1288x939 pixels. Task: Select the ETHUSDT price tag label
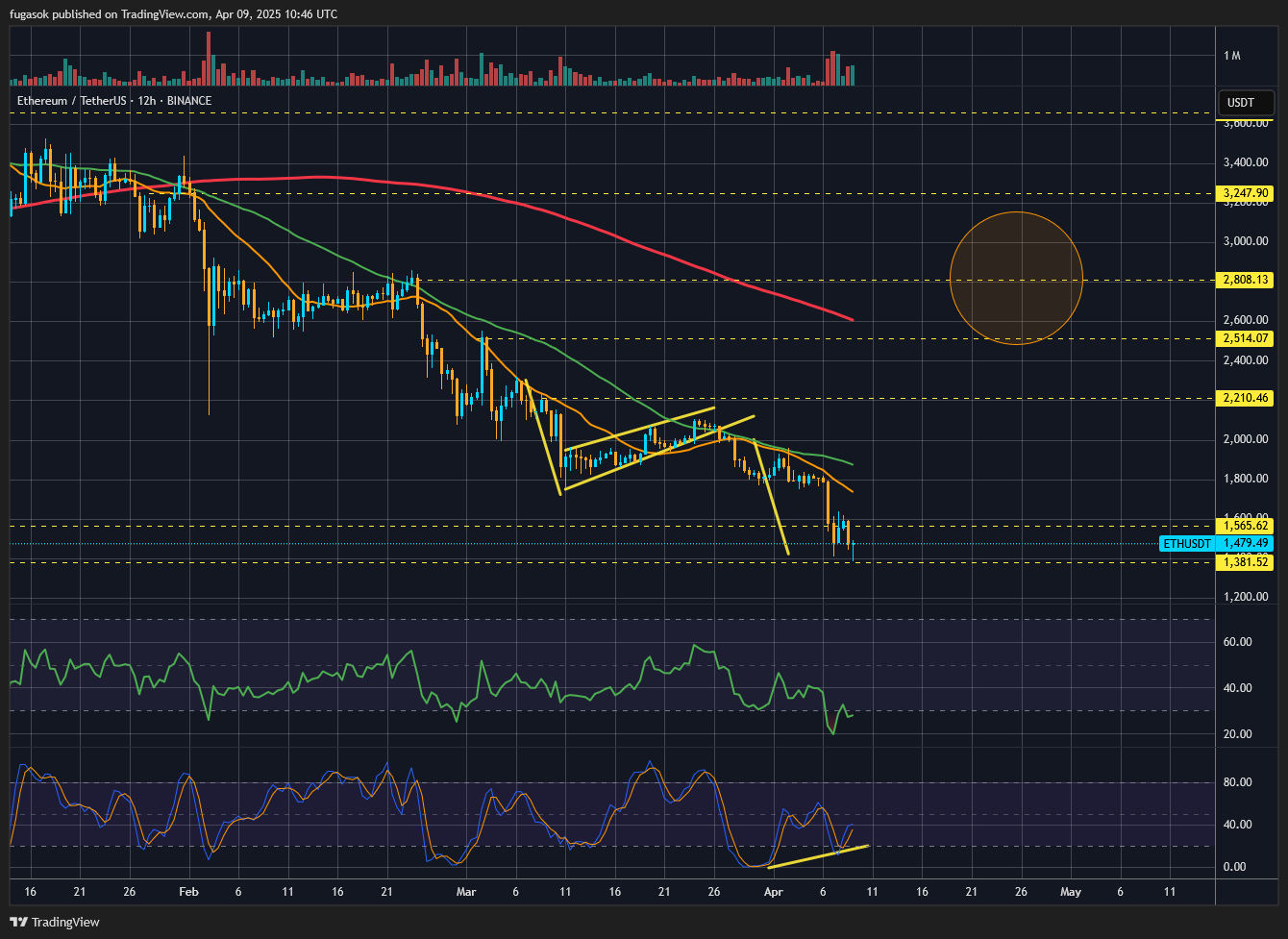tap(1186, 544)
